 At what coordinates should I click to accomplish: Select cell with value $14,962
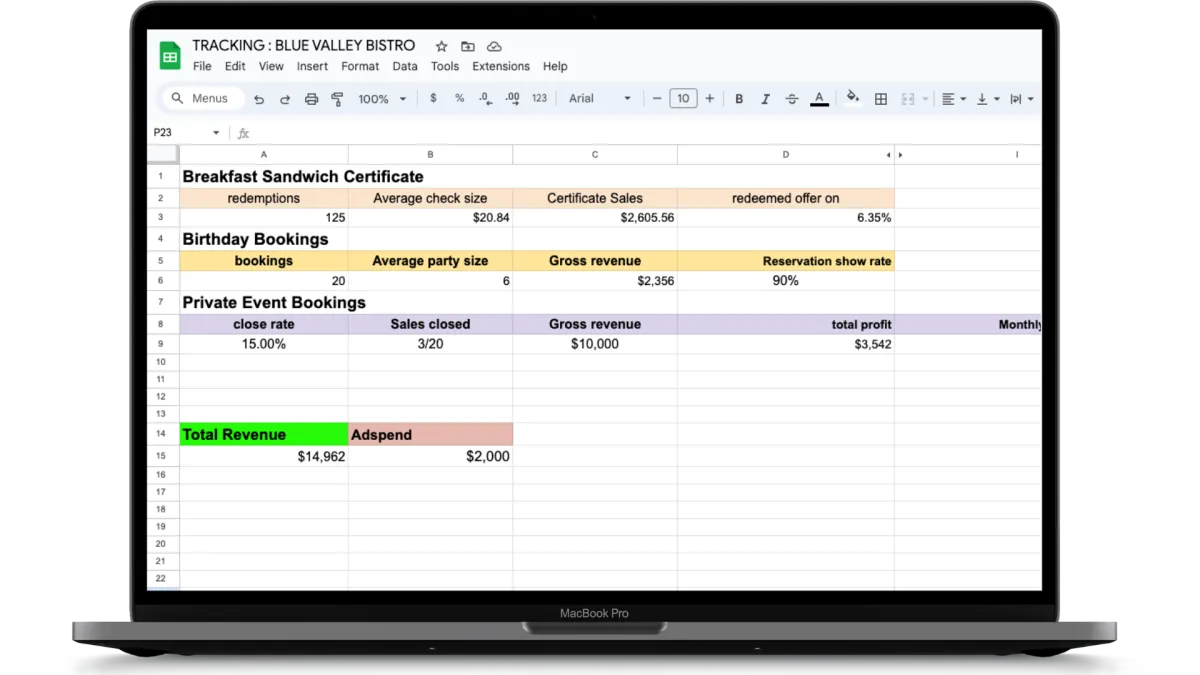[x=264, y=456]
